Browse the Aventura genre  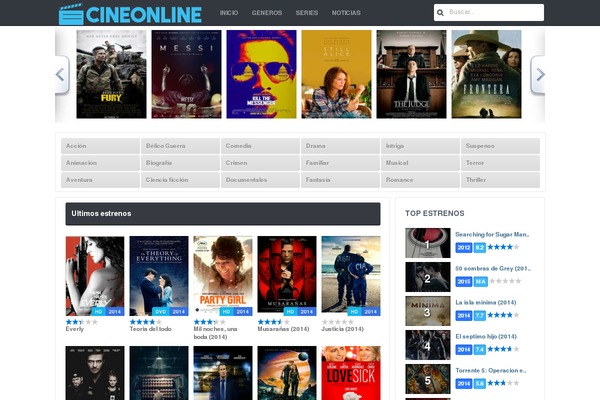coord(100,180)
